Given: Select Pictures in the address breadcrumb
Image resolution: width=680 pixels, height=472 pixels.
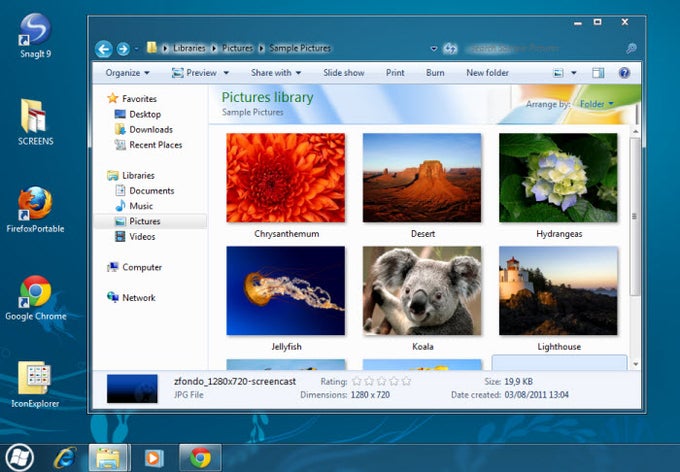Looking at the screenshot, I should pos(237,48).
